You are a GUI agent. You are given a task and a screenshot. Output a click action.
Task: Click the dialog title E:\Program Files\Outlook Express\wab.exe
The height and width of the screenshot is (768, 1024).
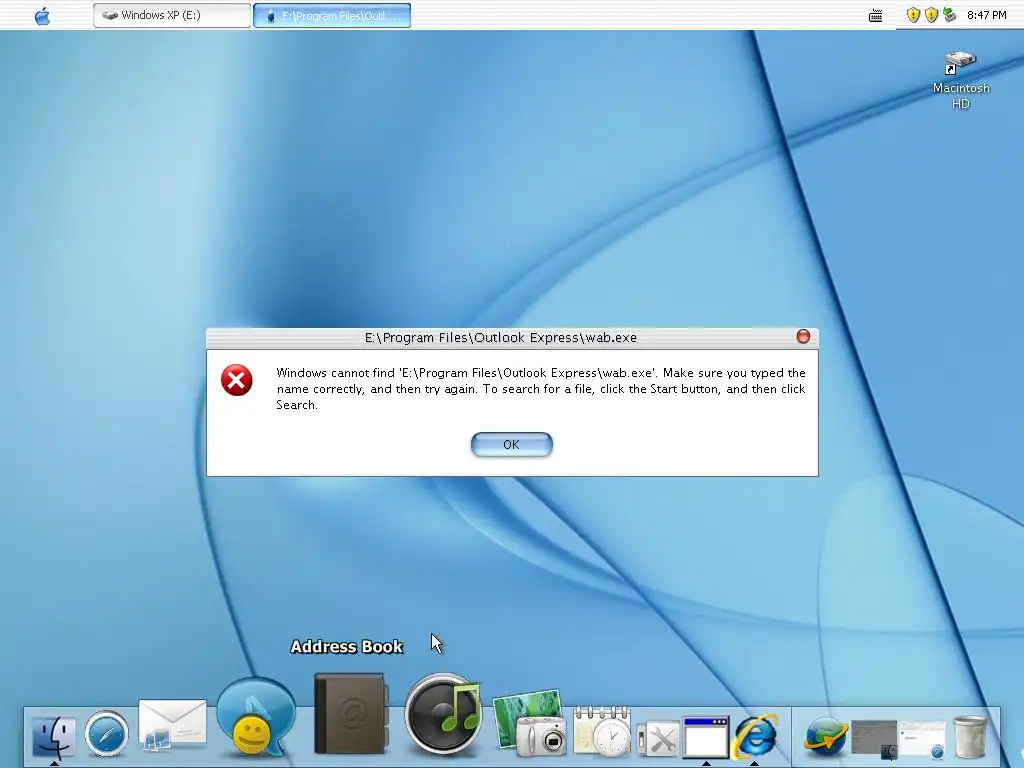(x=500, y=338)
